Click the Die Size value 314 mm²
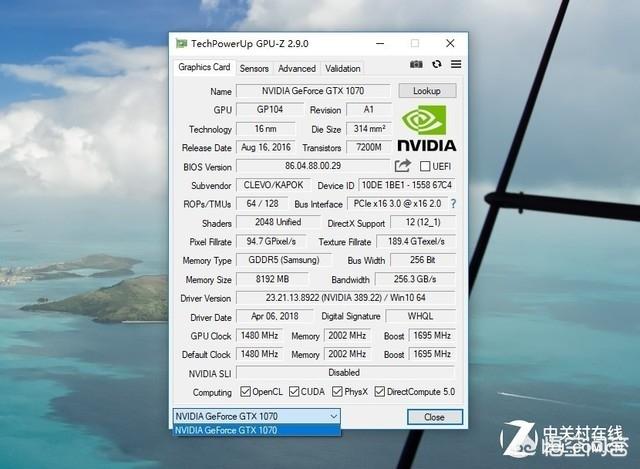This screenshot has height=469, width=640. click(369, 129)
